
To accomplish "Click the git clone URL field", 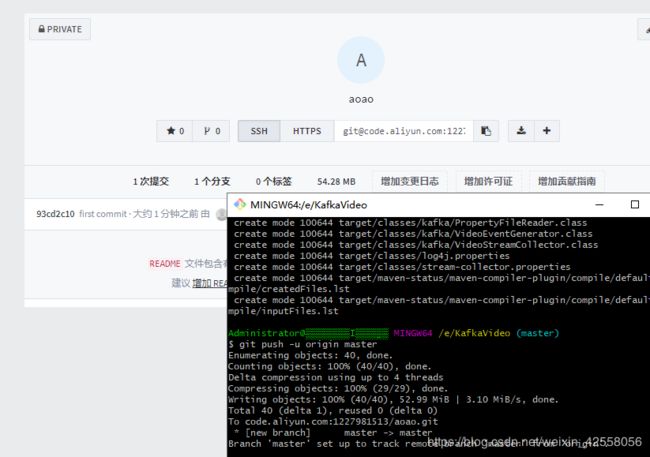I will pos(404,131).
